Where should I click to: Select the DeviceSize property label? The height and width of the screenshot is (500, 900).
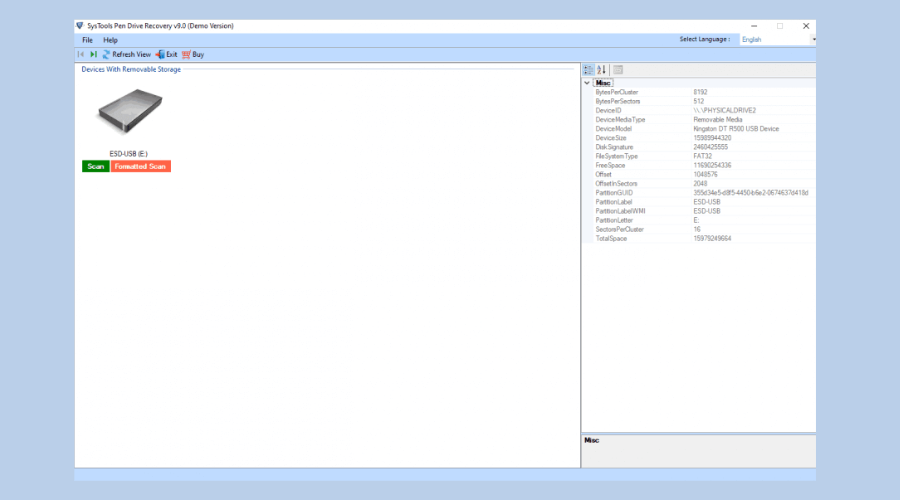pyautogui.click(x=611, y=138)
